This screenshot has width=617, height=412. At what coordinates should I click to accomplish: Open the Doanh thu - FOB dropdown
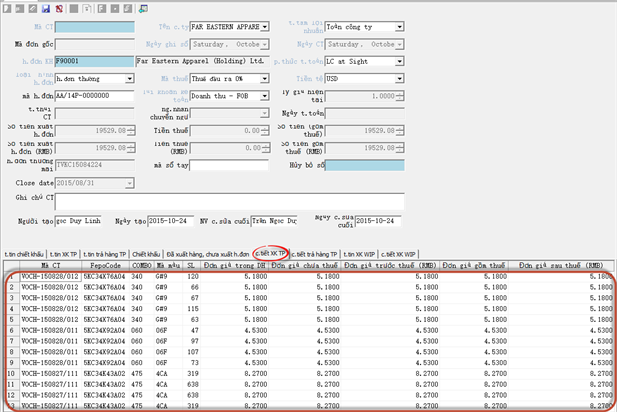[265, 95]
